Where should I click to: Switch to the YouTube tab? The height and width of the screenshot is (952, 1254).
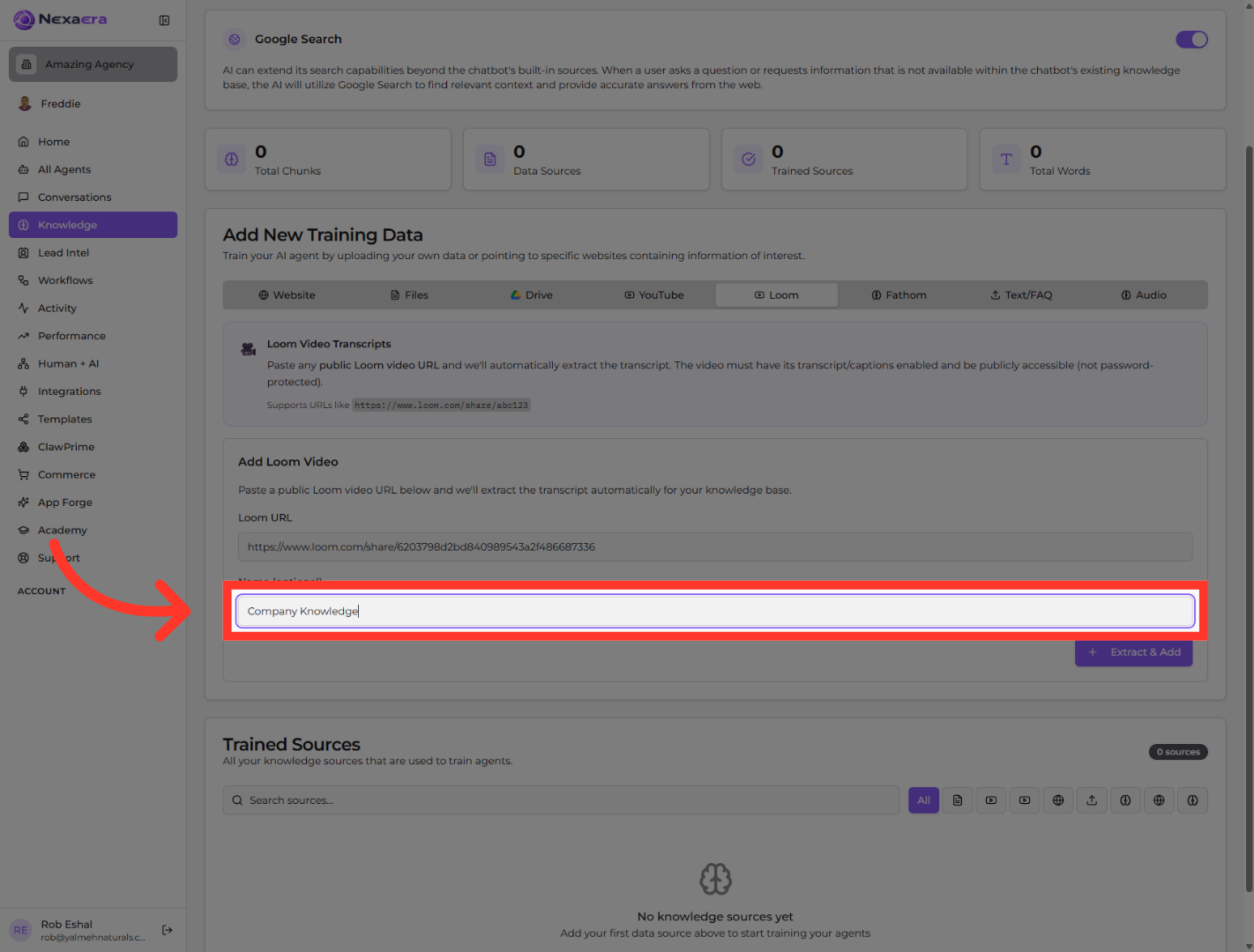point(654,295)
